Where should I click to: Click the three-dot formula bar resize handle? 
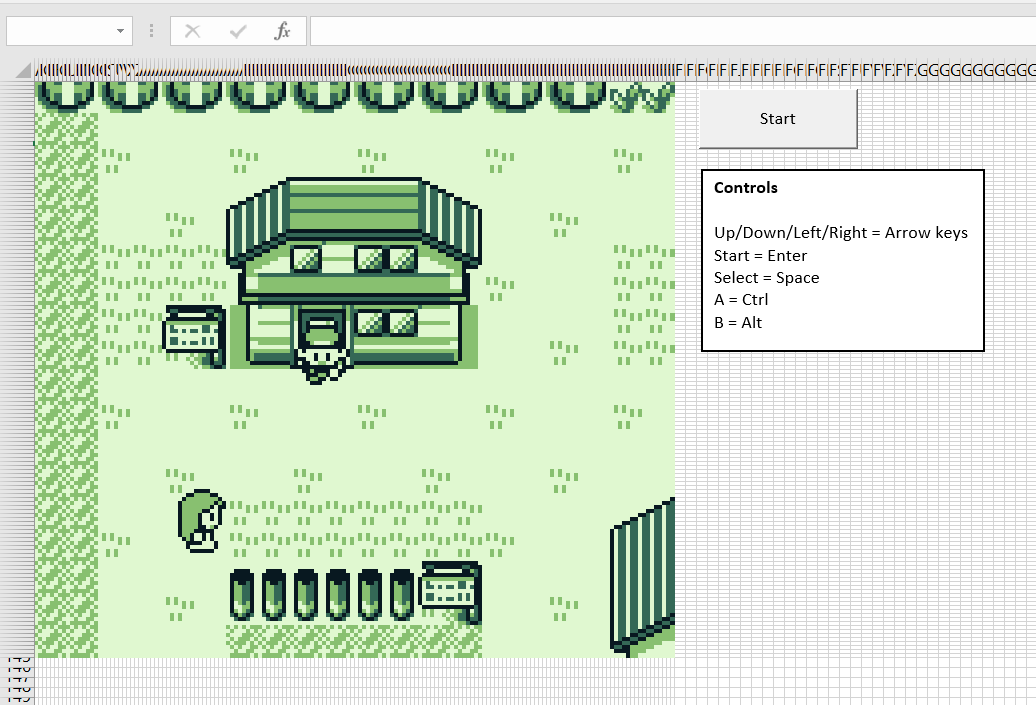tap(151, 31)
